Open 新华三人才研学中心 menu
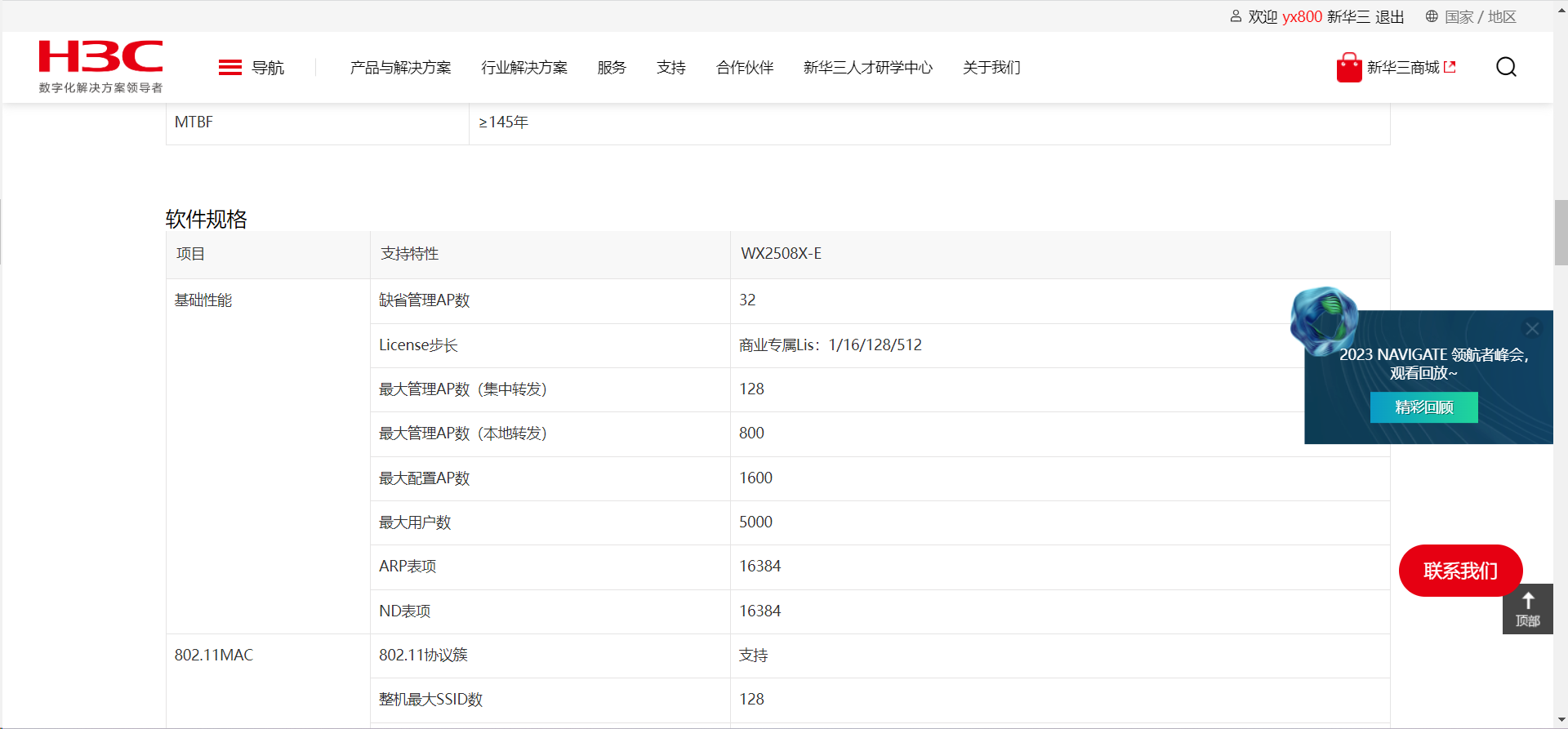 [x=868, y=68]
